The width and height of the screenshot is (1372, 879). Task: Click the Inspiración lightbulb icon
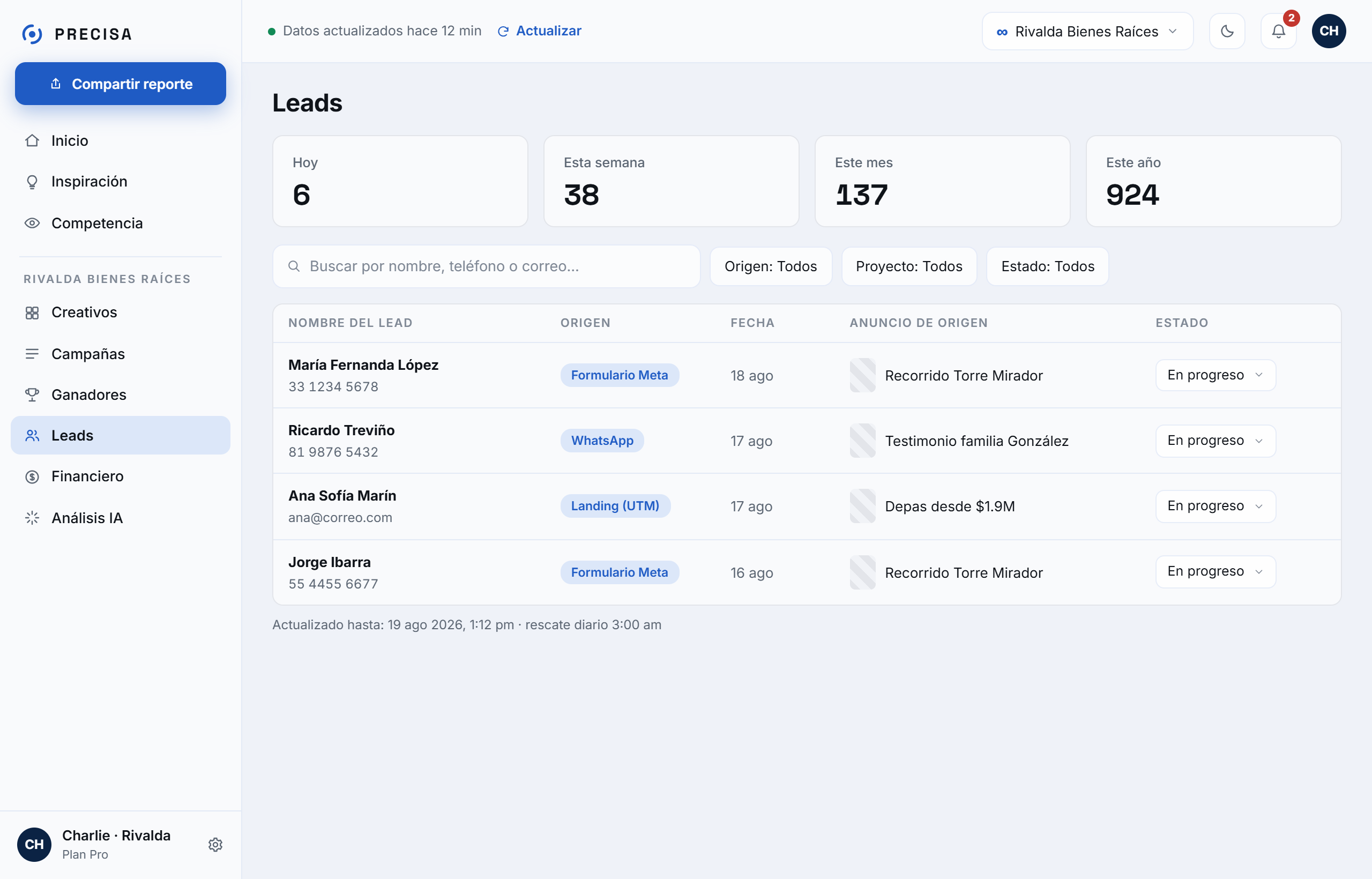click(x=32, y=182)
